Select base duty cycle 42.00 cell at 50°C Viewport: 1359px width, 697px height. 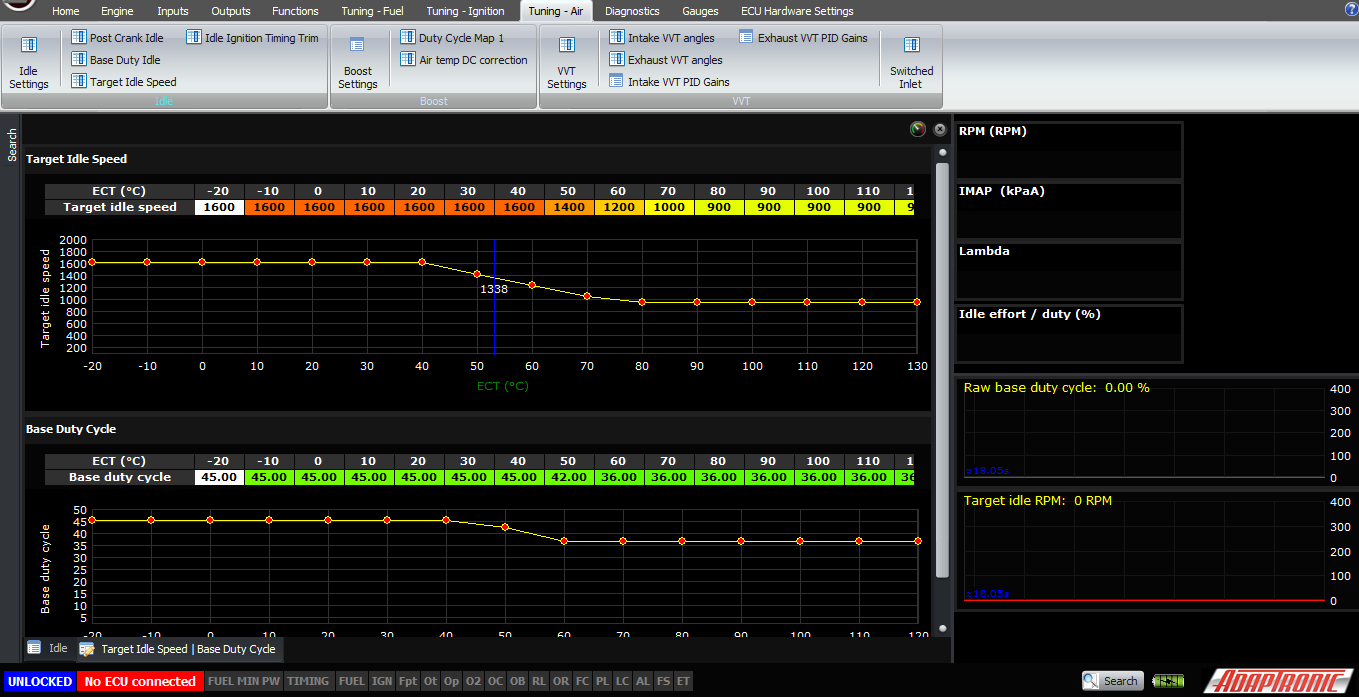point(569,477)
